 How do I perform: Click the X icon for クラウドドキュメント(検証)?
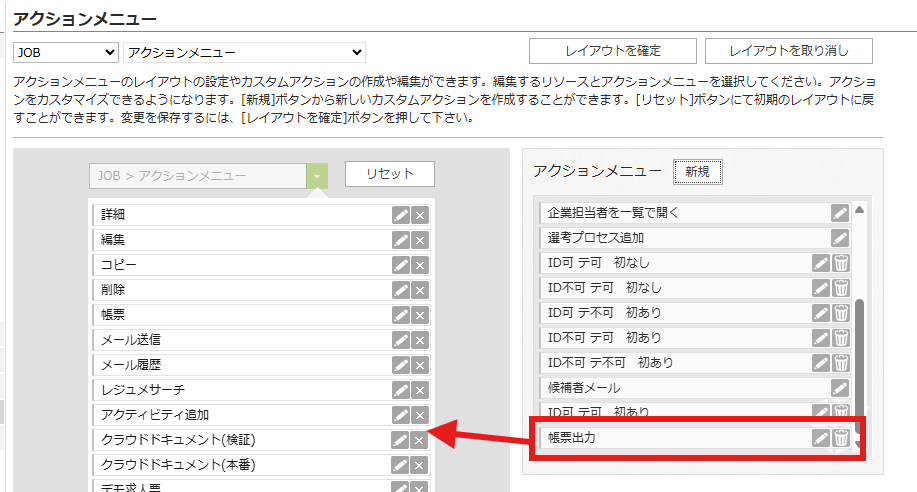420,439
